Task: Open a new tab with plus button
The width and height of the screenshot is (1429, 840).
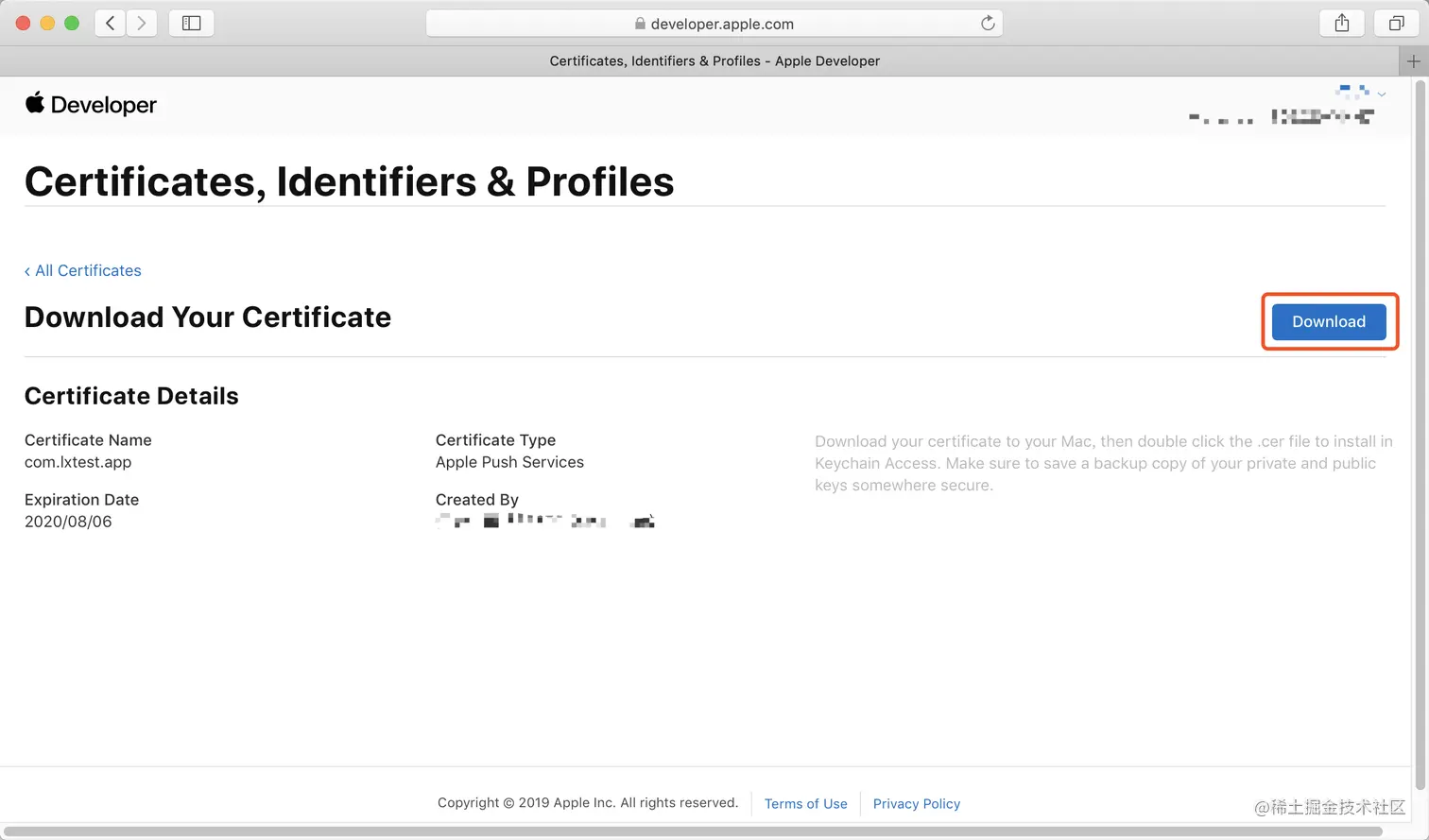Action: [1413, 61]
